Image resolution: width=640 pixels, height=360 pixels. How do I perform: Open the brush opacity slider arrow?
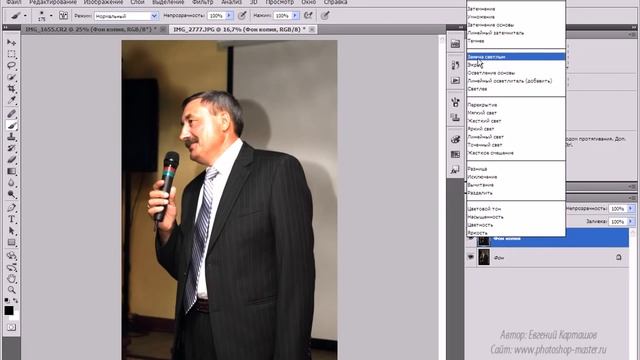[229, 16]
